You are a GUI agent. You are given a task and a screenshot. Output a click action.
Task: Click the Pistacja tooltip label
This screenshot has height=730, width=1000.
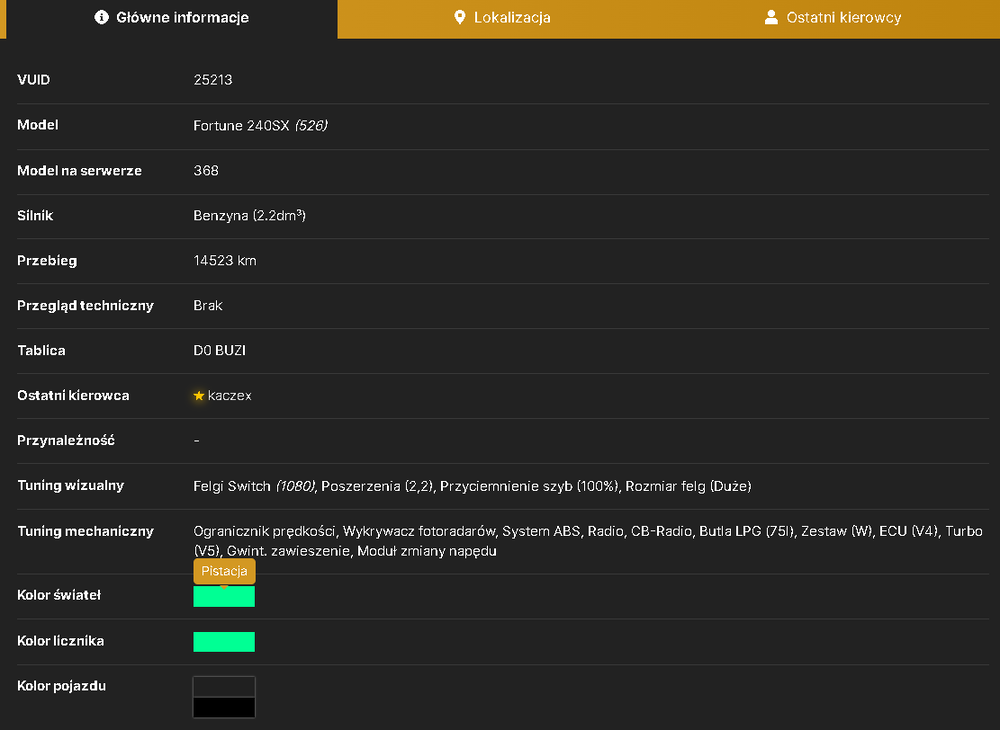(x=224, y=571)
